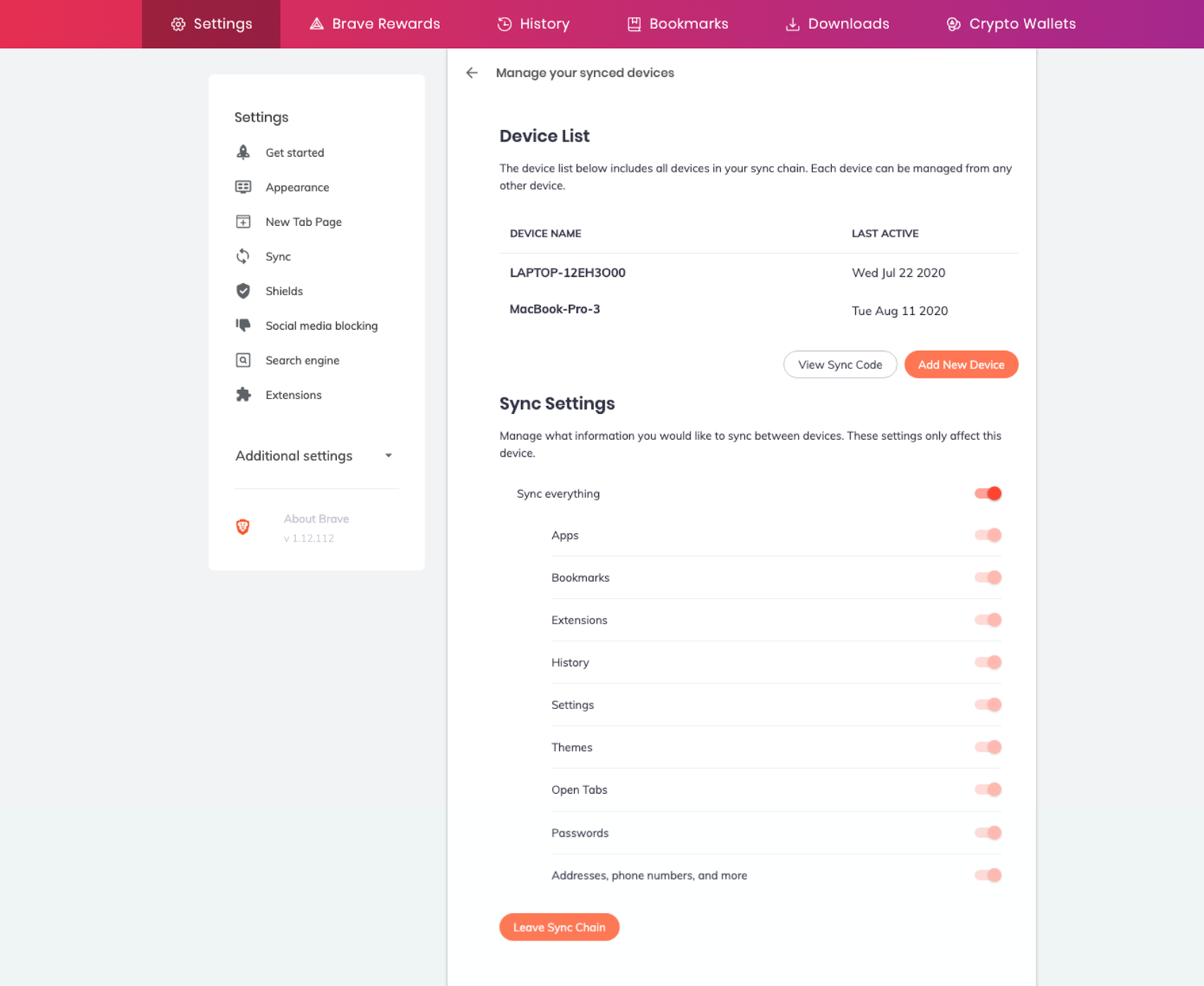Click the Leave Sync Chain button
The width and height of the screenshot is (1204, 986).
coord(559,927)
